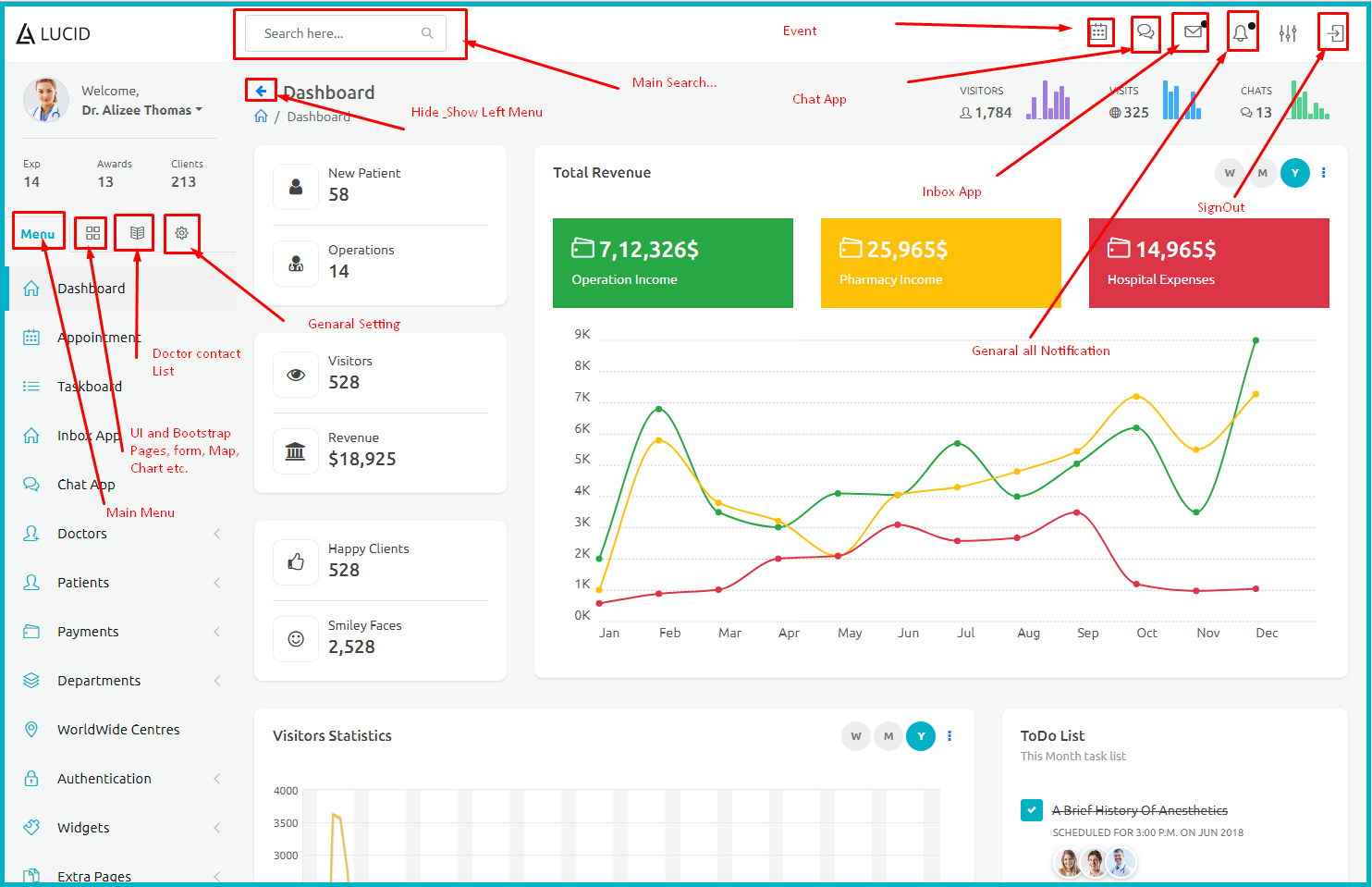
Task: Open Appointment from the sidebar menu
Action: (x=98, y=338)
